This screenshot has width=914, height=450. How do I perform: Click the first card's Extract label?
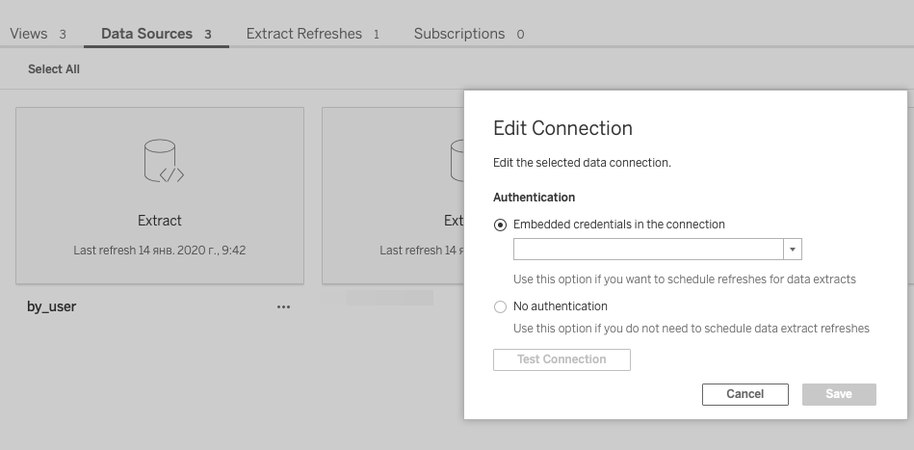click(160, 221)
